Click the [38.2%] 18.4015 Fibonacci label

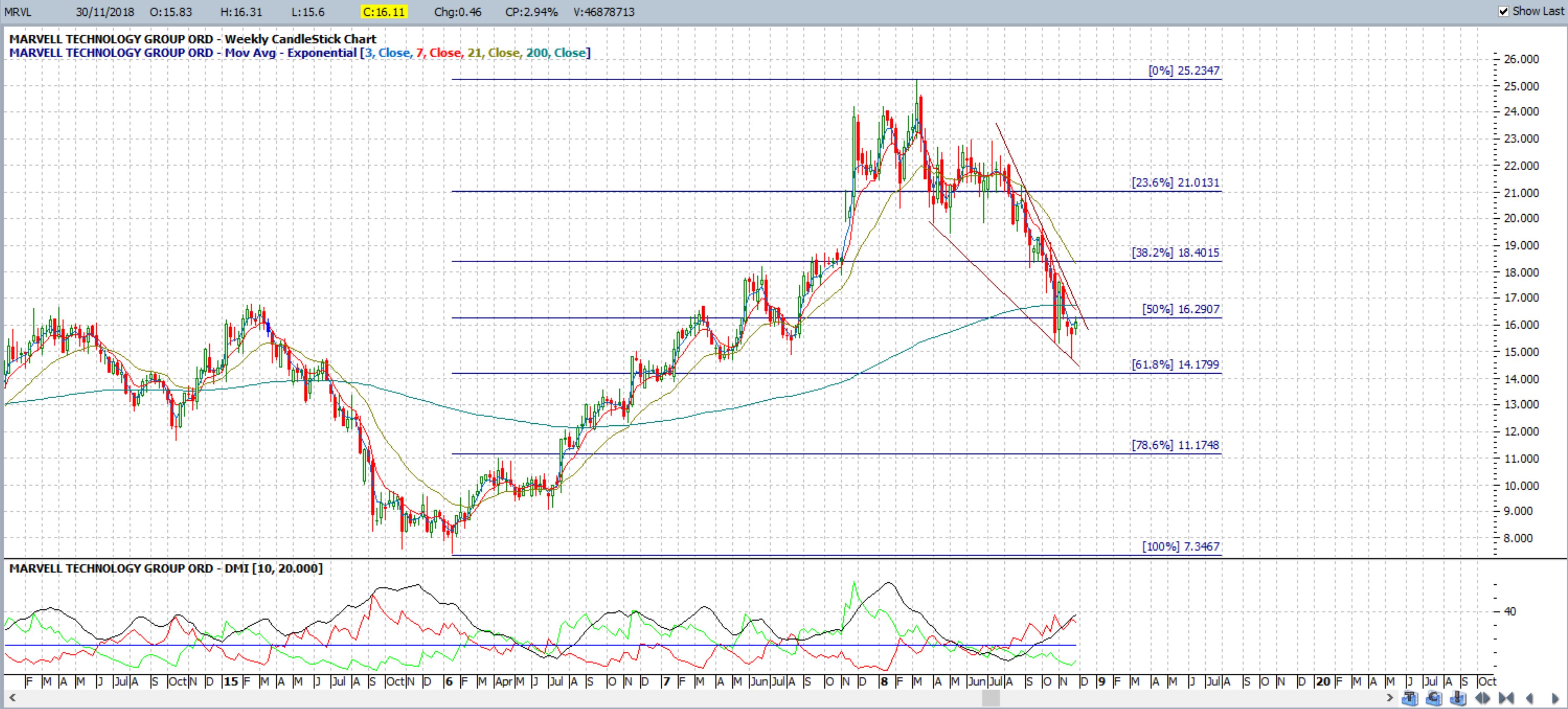(x=1175, y=253)
